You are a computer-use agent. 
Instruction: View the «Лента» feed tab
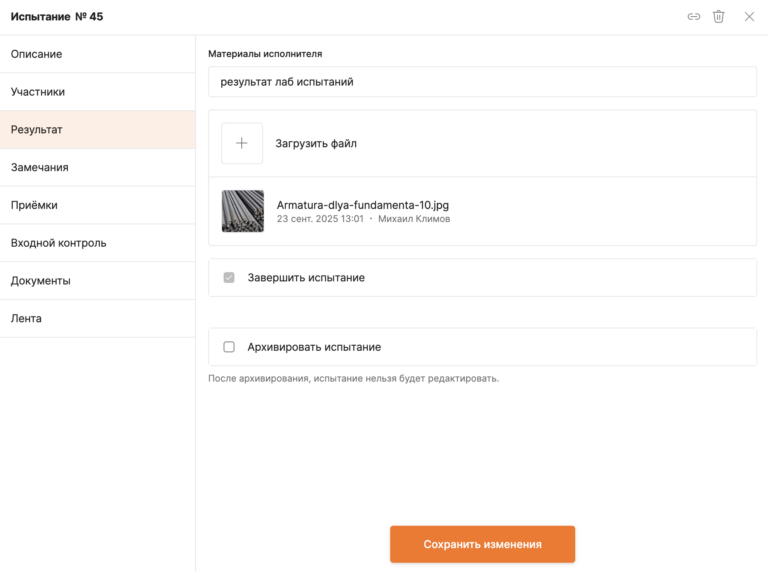tap(97, 319)
